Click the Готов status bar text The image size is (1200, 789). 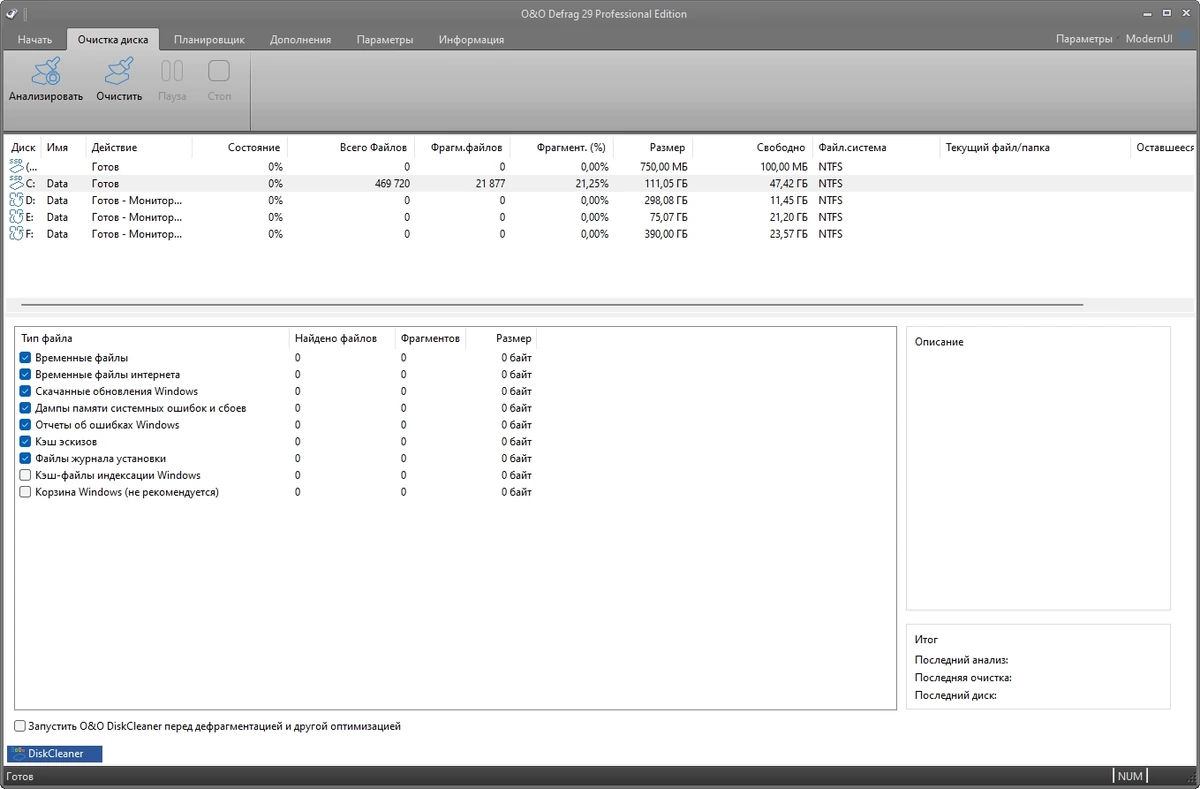[x=20, y=776]
